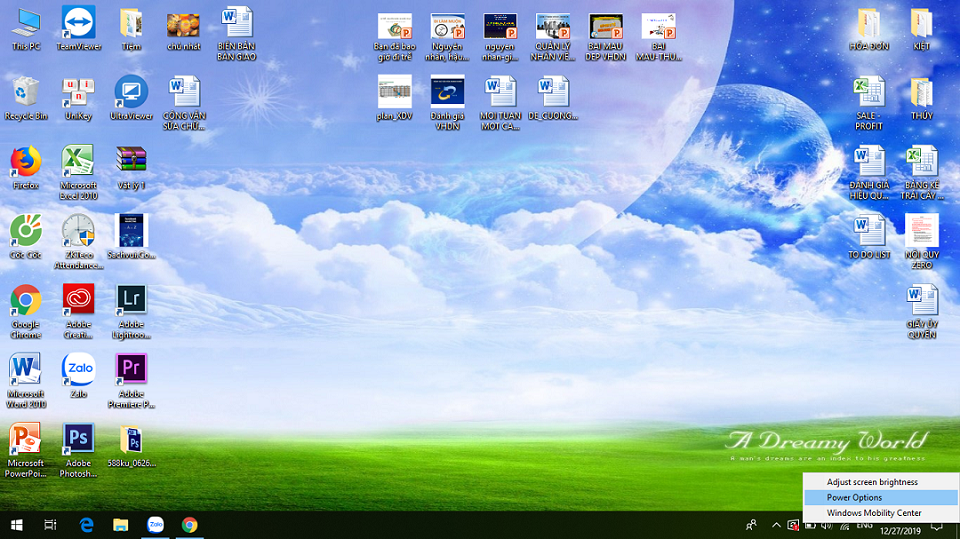
Task: Open Windows Mobility Center from the menu
Action: pos(873,513)
